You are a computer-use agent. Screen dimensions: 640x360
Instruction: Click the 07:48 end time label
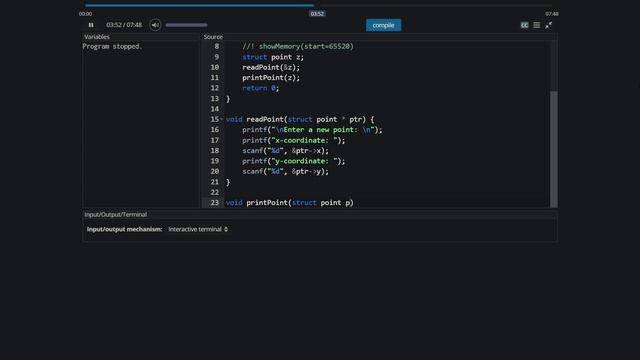(x=552, y=14)
